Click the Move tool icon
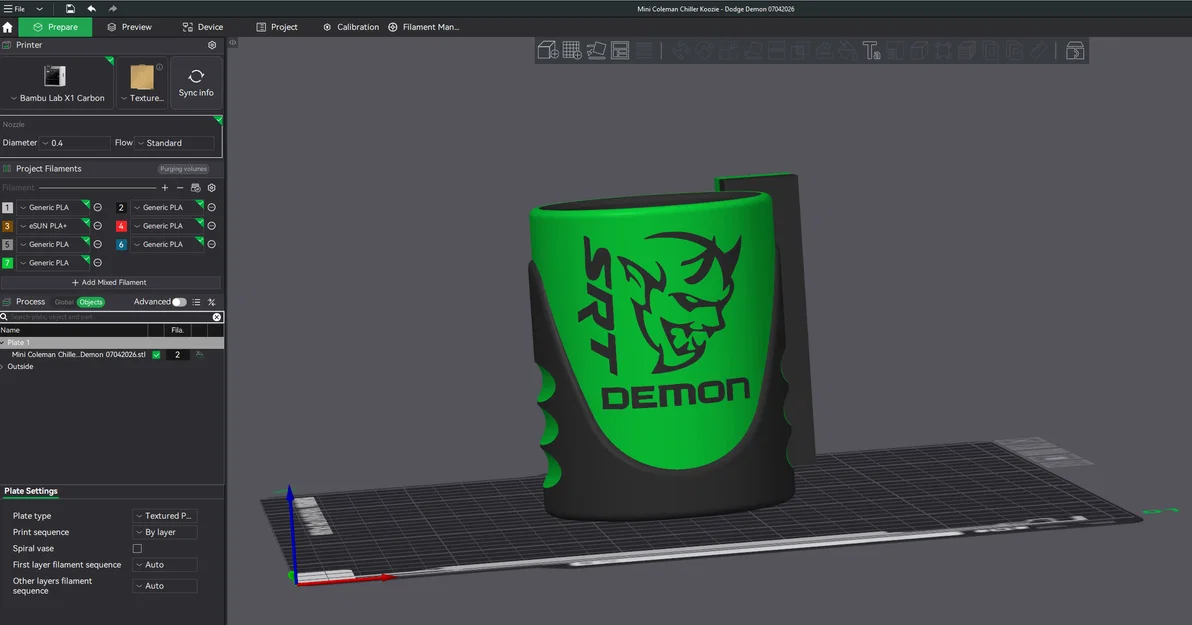The width and height of the screenshot is (1192, 625). click(x=680, y=51)
